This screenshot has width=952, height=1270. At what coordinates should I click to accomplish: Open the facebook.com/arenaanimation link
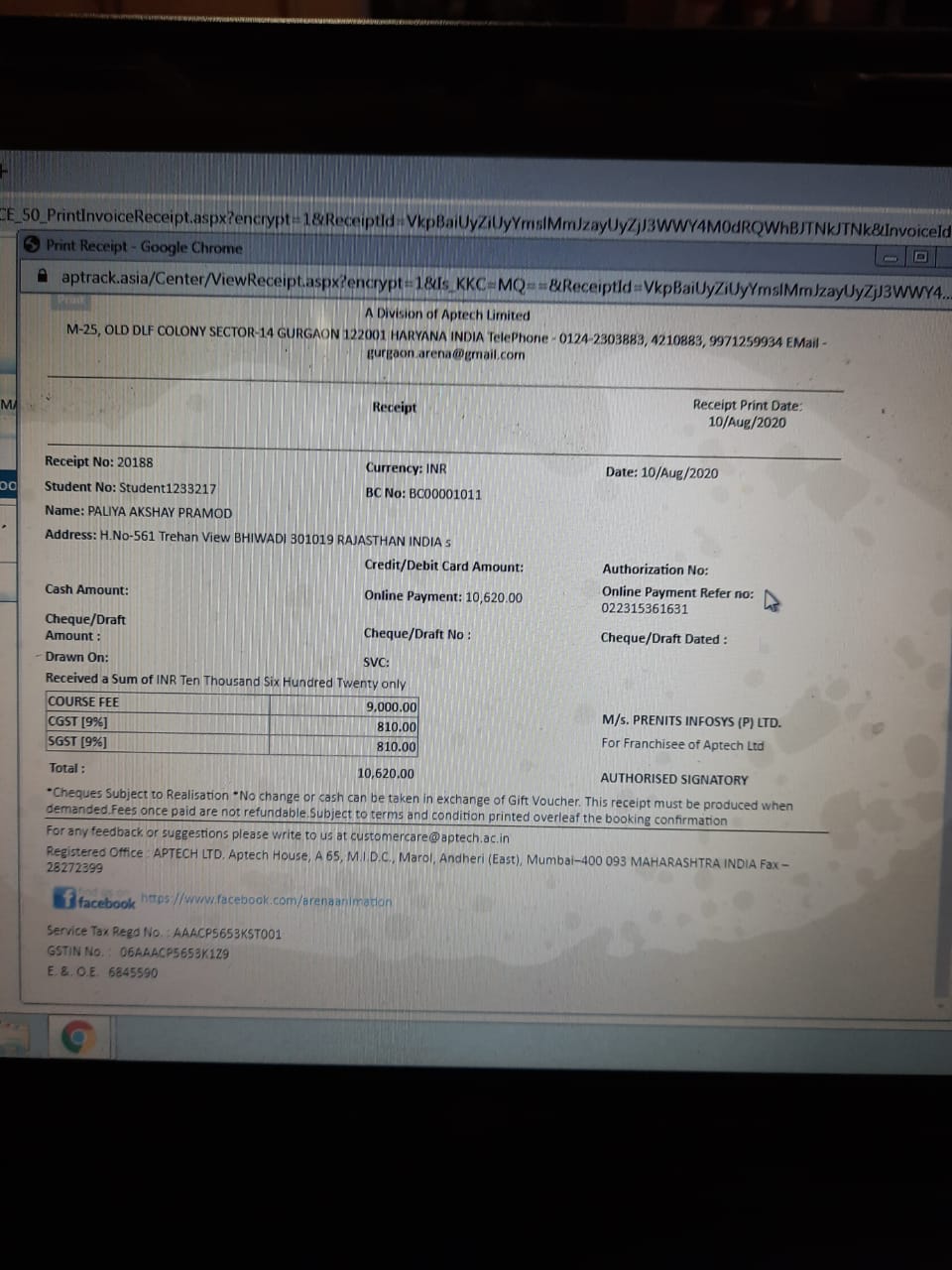pyautogui.click(x=266, y=901)
